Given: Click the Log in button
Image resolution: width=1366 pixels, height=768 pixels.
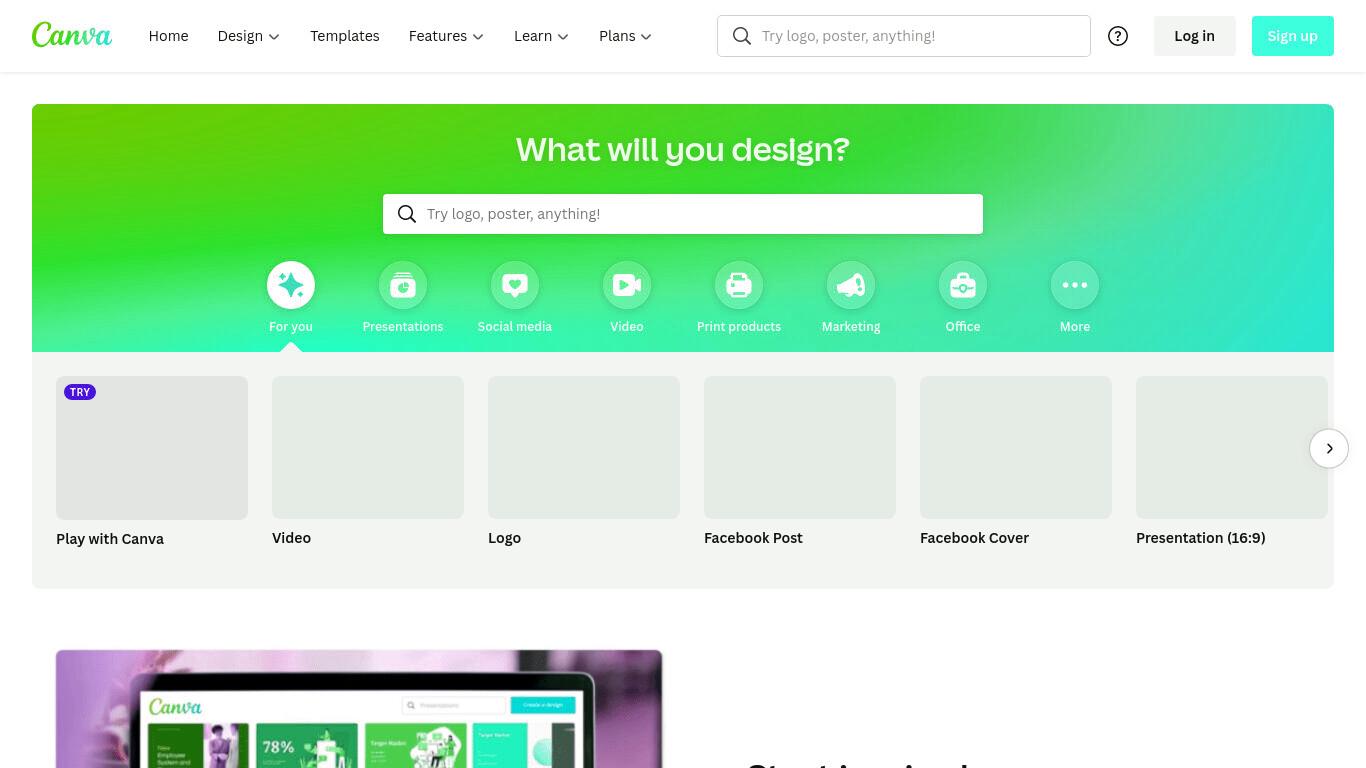Looking at the screenshot, I should [x=1194, y=36].
